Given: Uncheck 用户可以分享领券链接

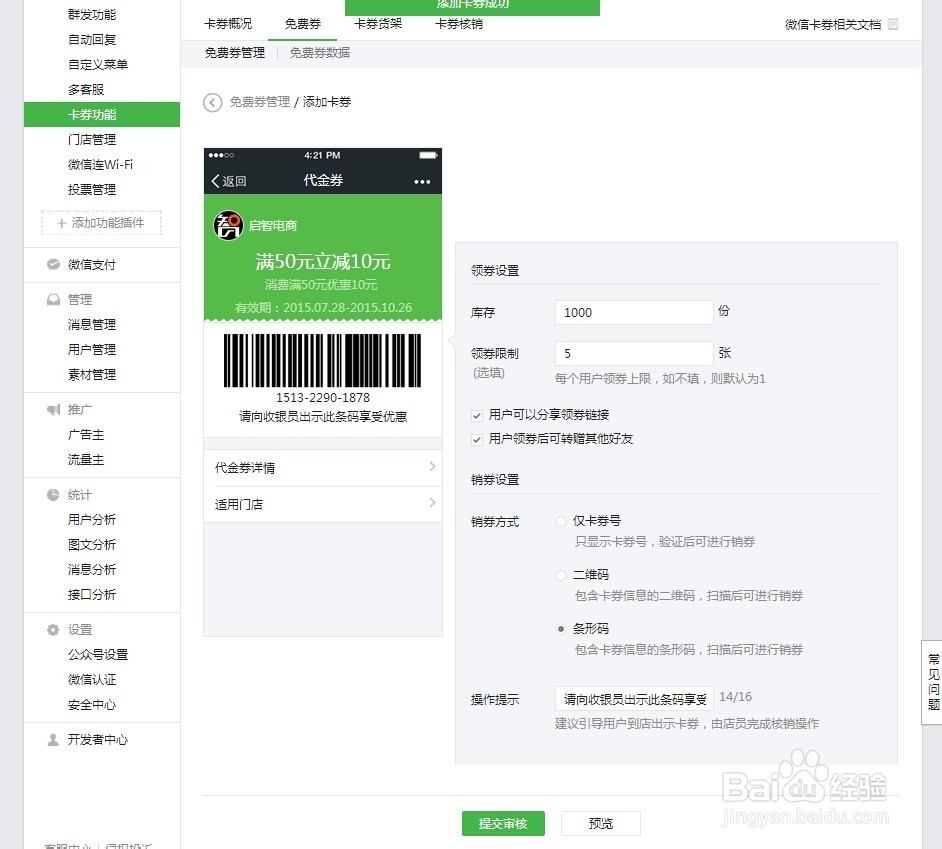Looking at the screenshot, I should pos(476,415).
